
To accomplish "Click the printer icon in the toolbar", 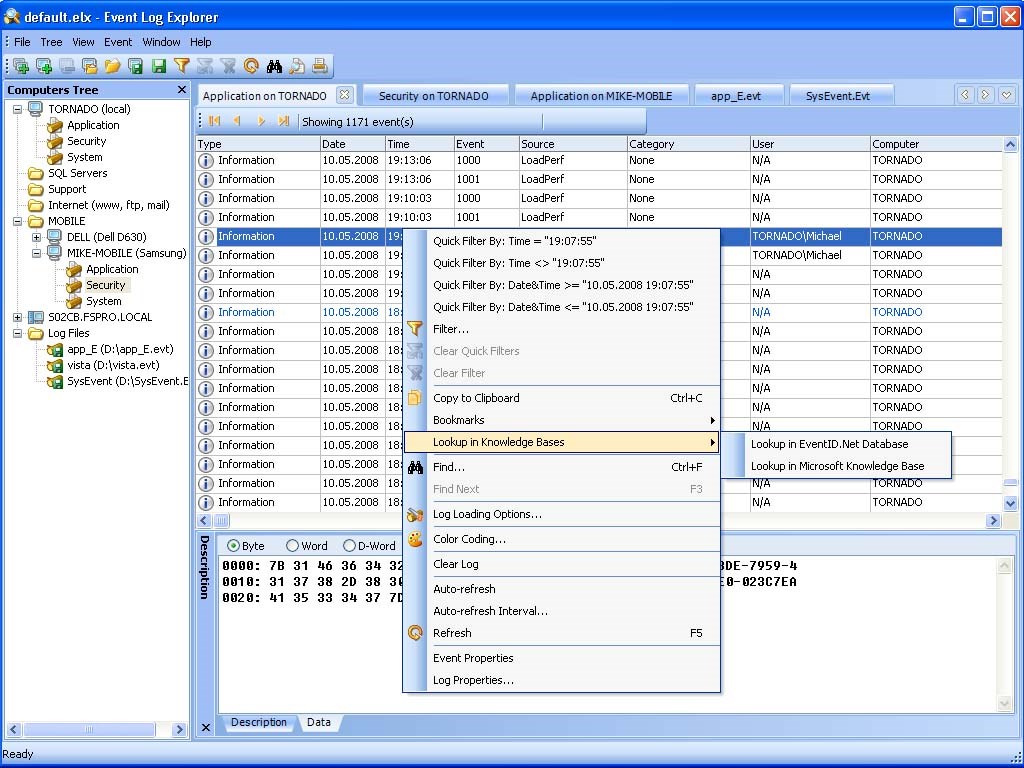I will (319, 67).
